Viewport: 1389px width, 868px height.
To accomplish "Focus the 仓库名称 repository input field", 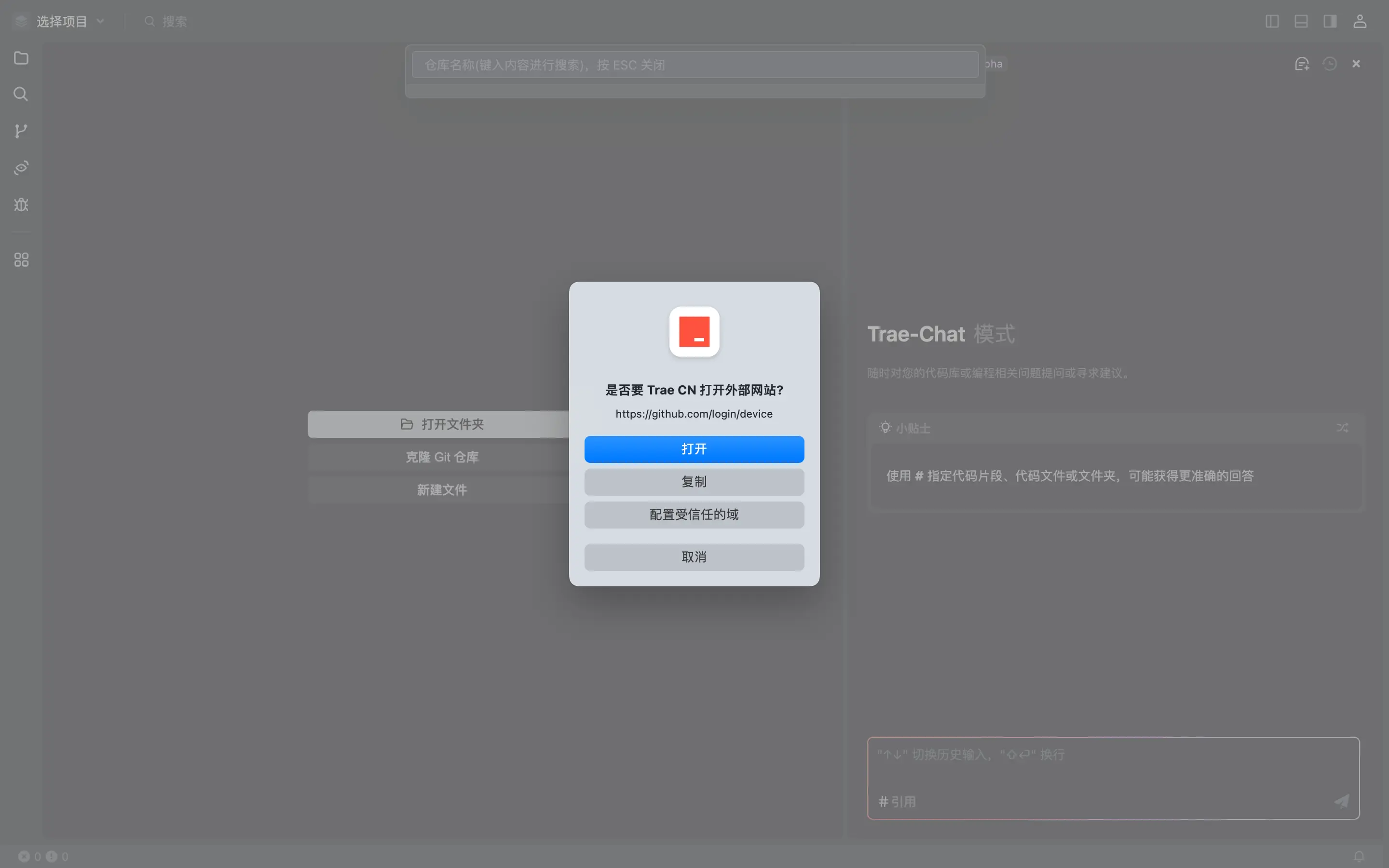I will (695, 65).
